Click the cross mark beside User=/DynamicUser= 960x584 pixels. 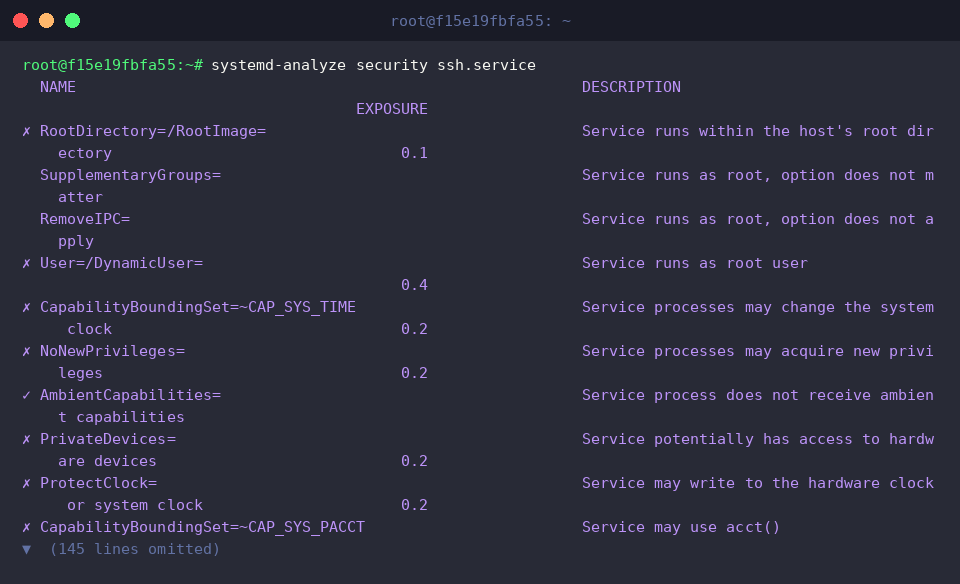pyautogui.click(x=26, y=263)
